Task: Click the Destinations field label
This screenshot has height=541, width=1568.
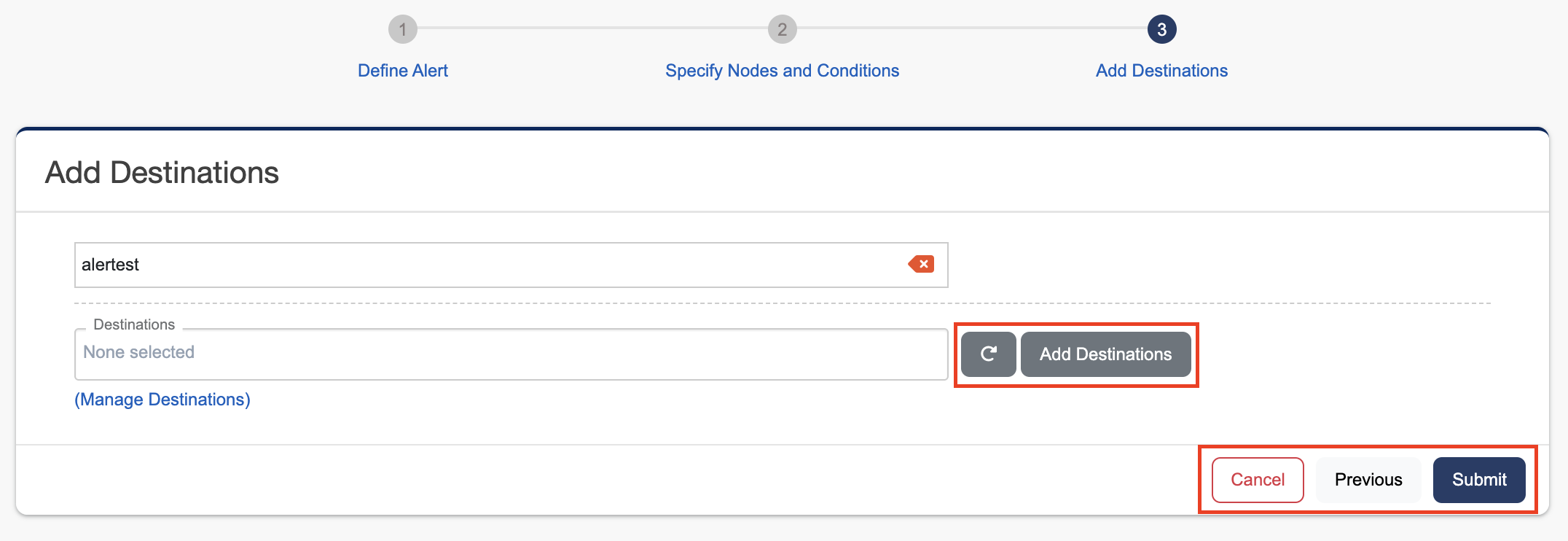Action: point(134,324)
